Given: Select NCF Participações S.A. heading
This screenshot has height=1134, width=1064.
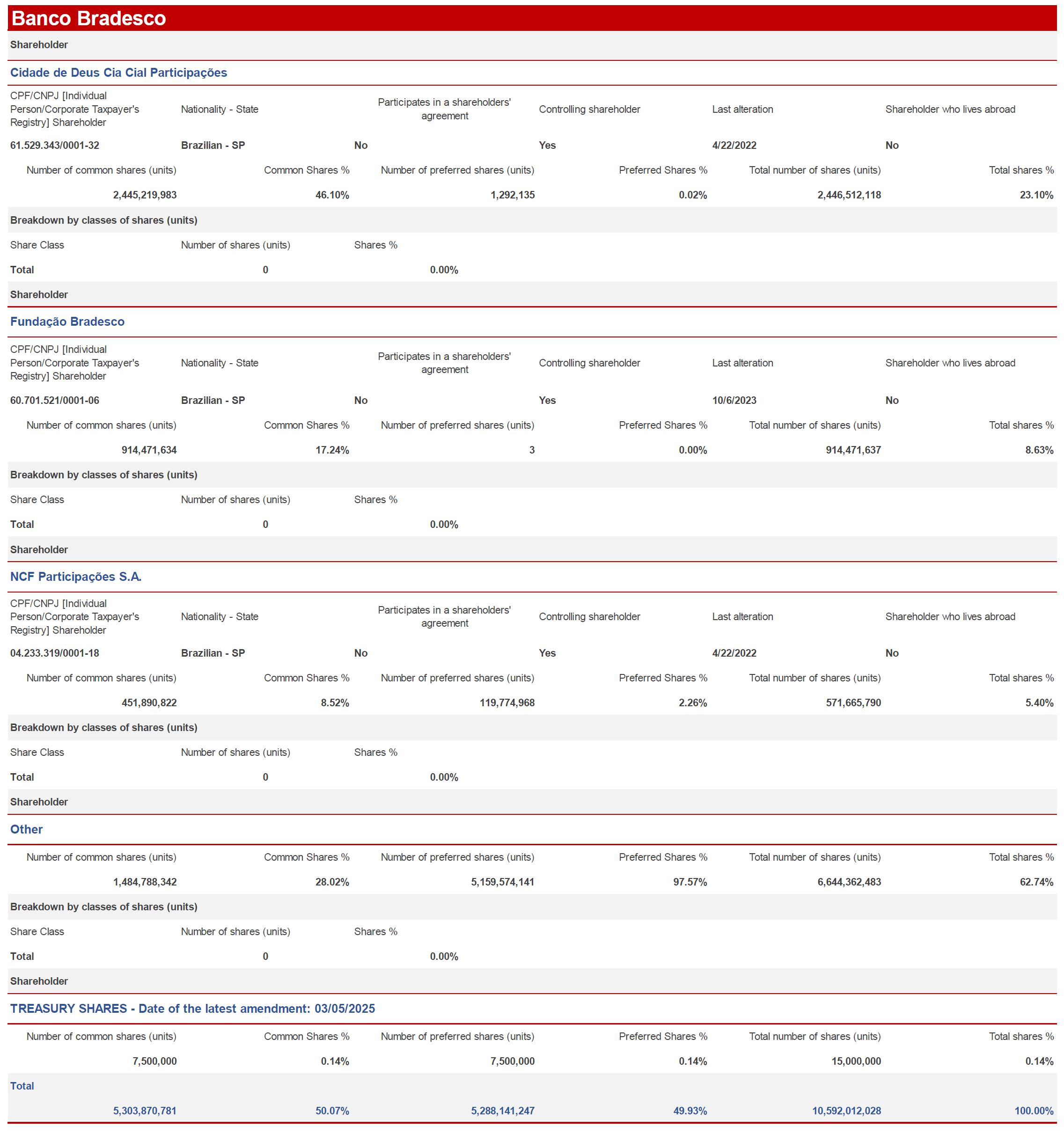Looking at the screenshot, I should [76, 577].
